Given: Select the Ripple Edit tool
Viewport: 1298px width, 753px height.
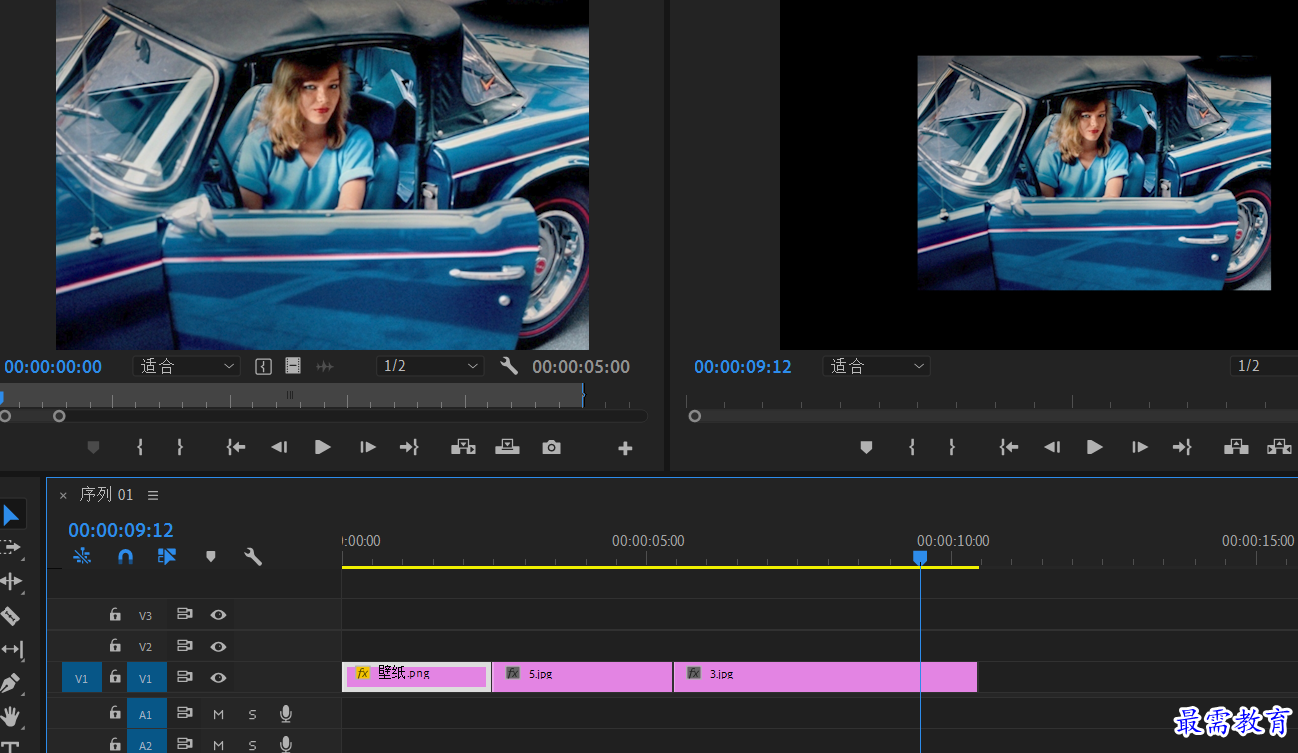Looking at the screenshot, I should click(10, 581).
